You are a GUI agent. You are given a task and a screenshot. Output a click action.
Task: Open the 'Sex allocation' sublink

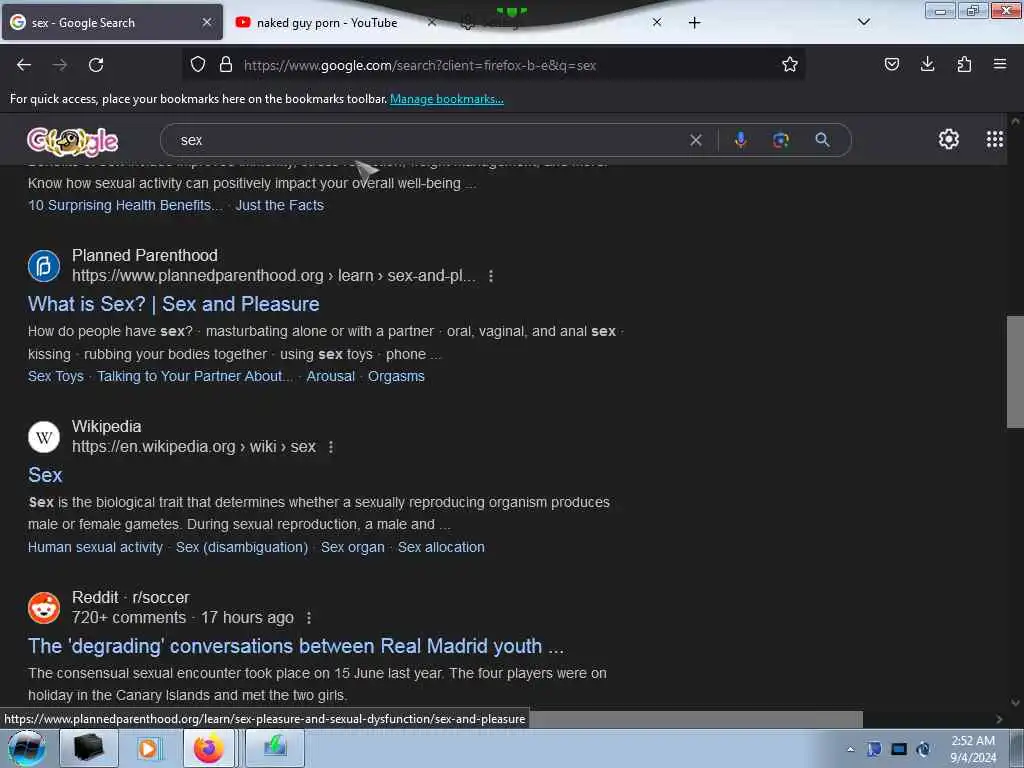click(441, 547)
